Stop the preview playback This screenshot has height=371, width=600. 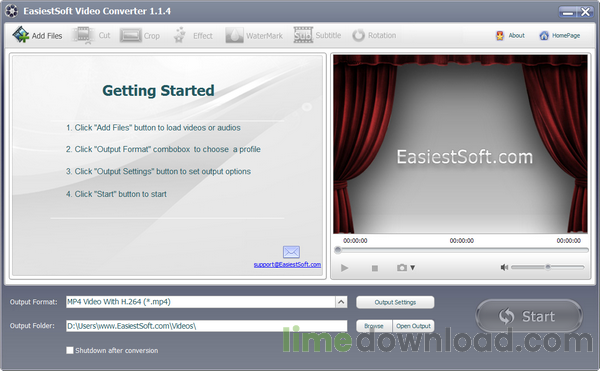pyautogui.click(x=375, y=268)
